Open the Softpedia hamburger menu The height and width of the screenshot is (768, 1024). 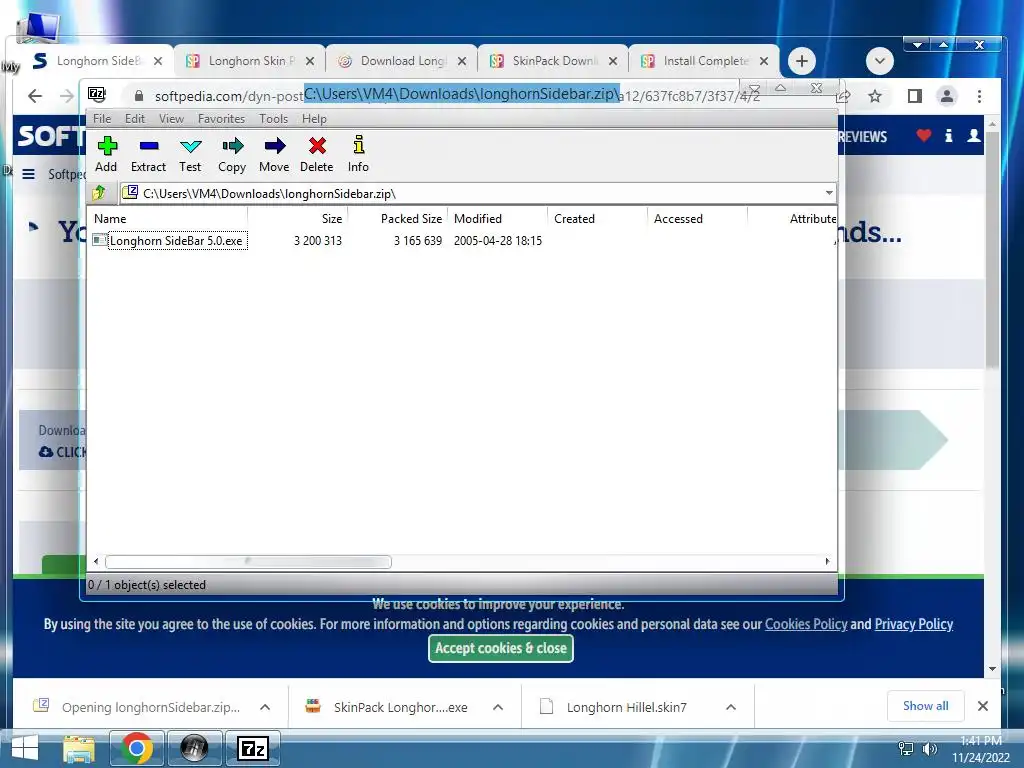[x=29, y=174]
